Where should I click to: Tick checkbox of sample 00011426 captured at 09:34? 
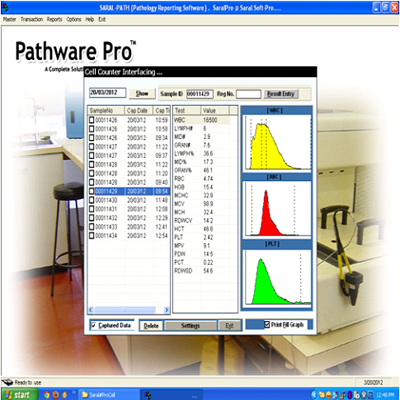92,138
